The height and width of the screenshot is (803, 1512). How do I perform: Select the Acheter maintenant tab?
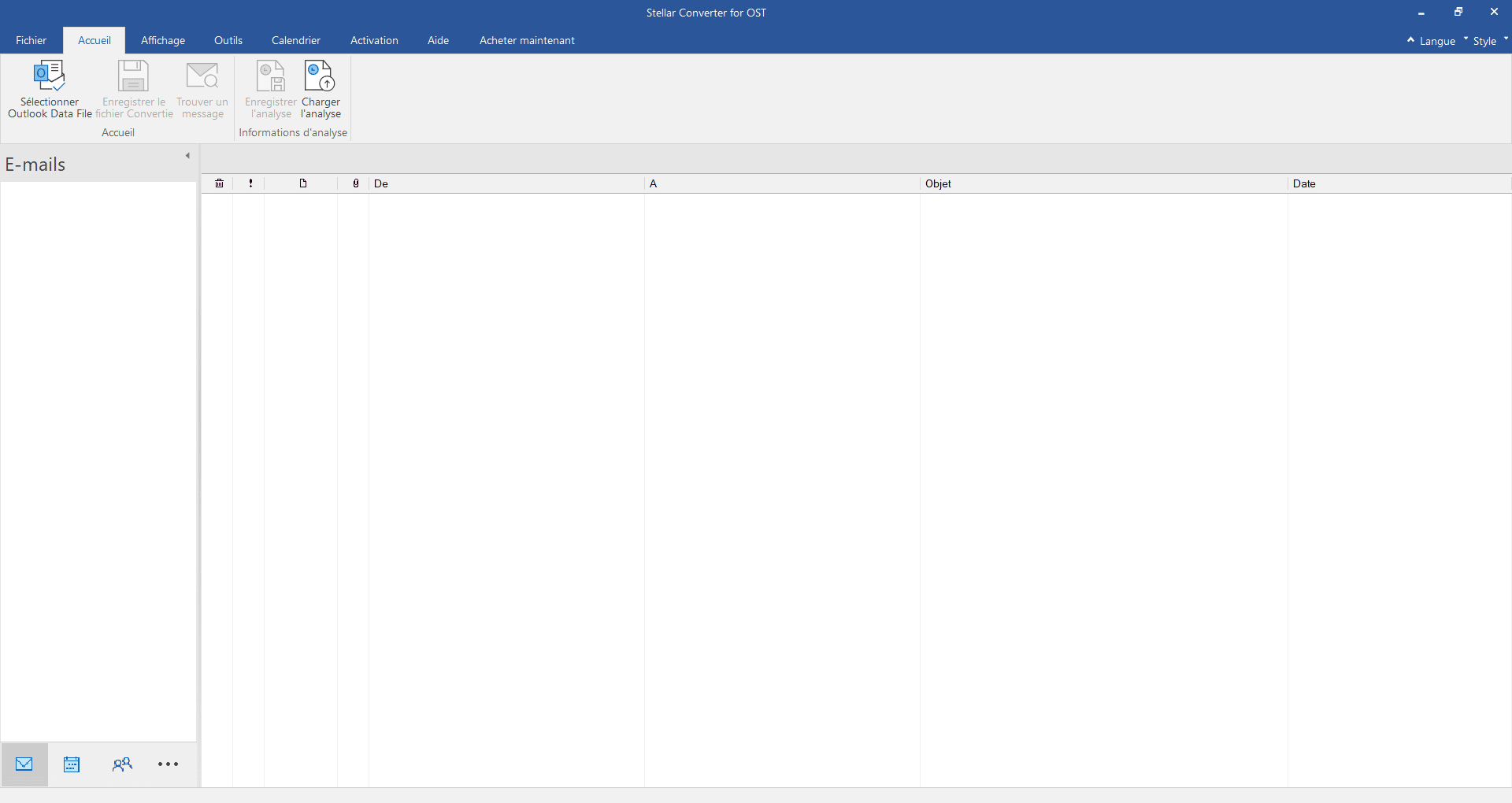pos(527,40)
